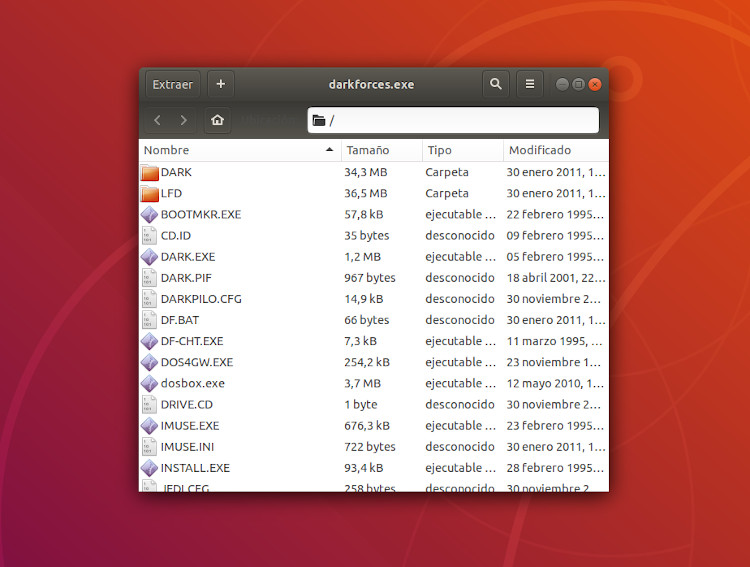Select the DF-CHT.EXE executable icon
The image size is (750, 567).
pyautogui.click(x=150, y=342)
